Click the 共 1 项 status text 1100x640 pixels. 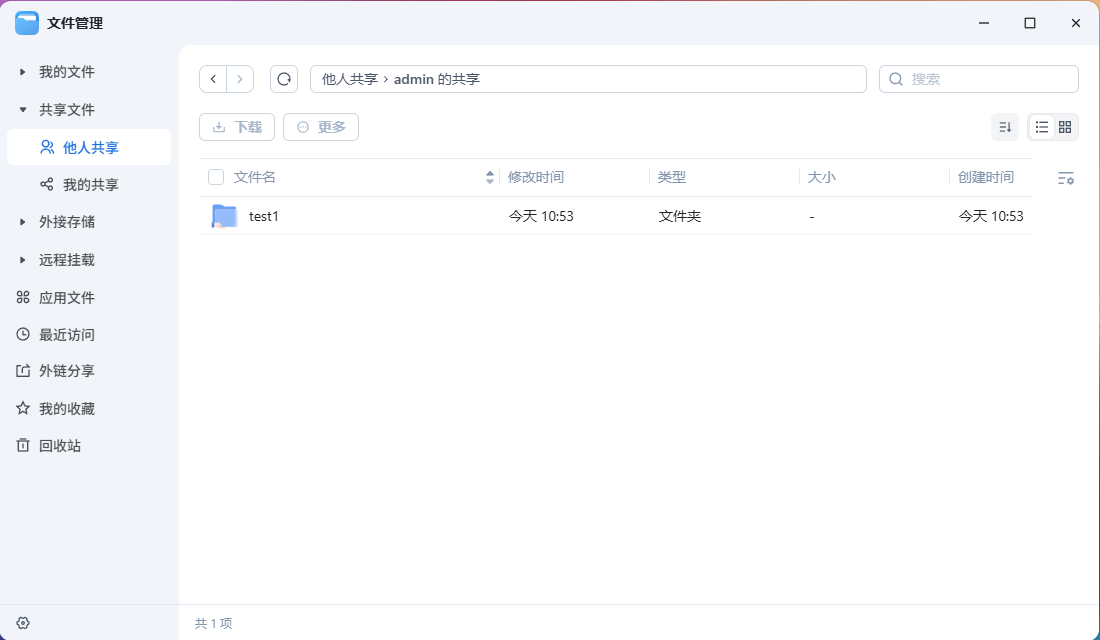(x=213, y=623)
